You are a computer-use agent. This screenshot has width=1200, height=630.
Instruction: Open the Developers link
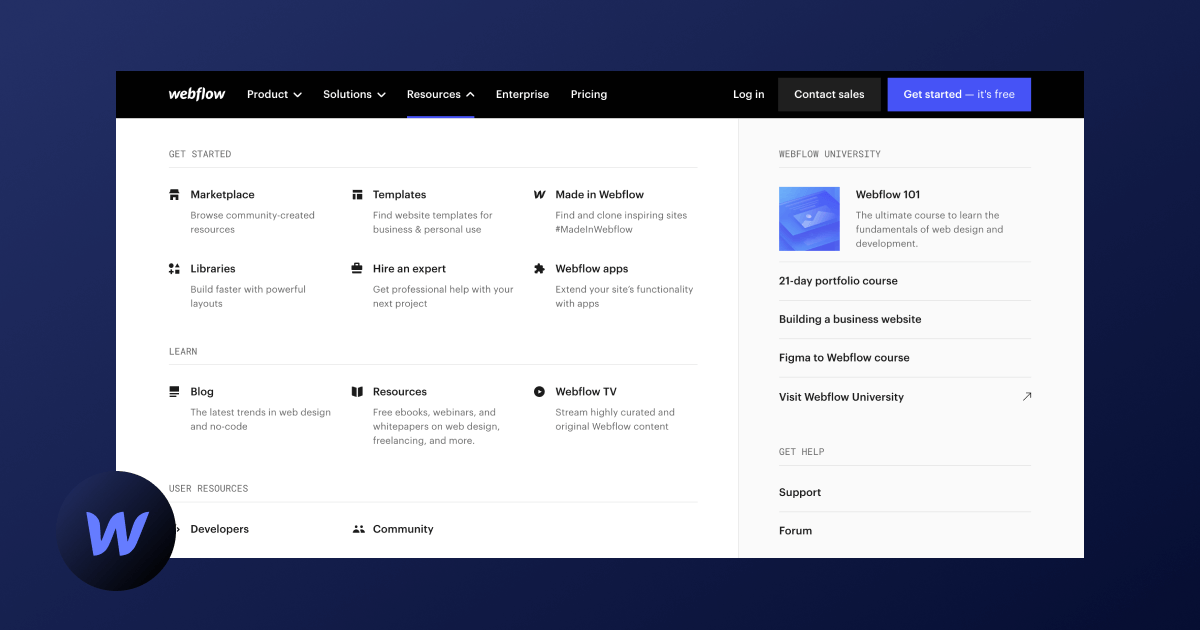click(x=219, y=529)
